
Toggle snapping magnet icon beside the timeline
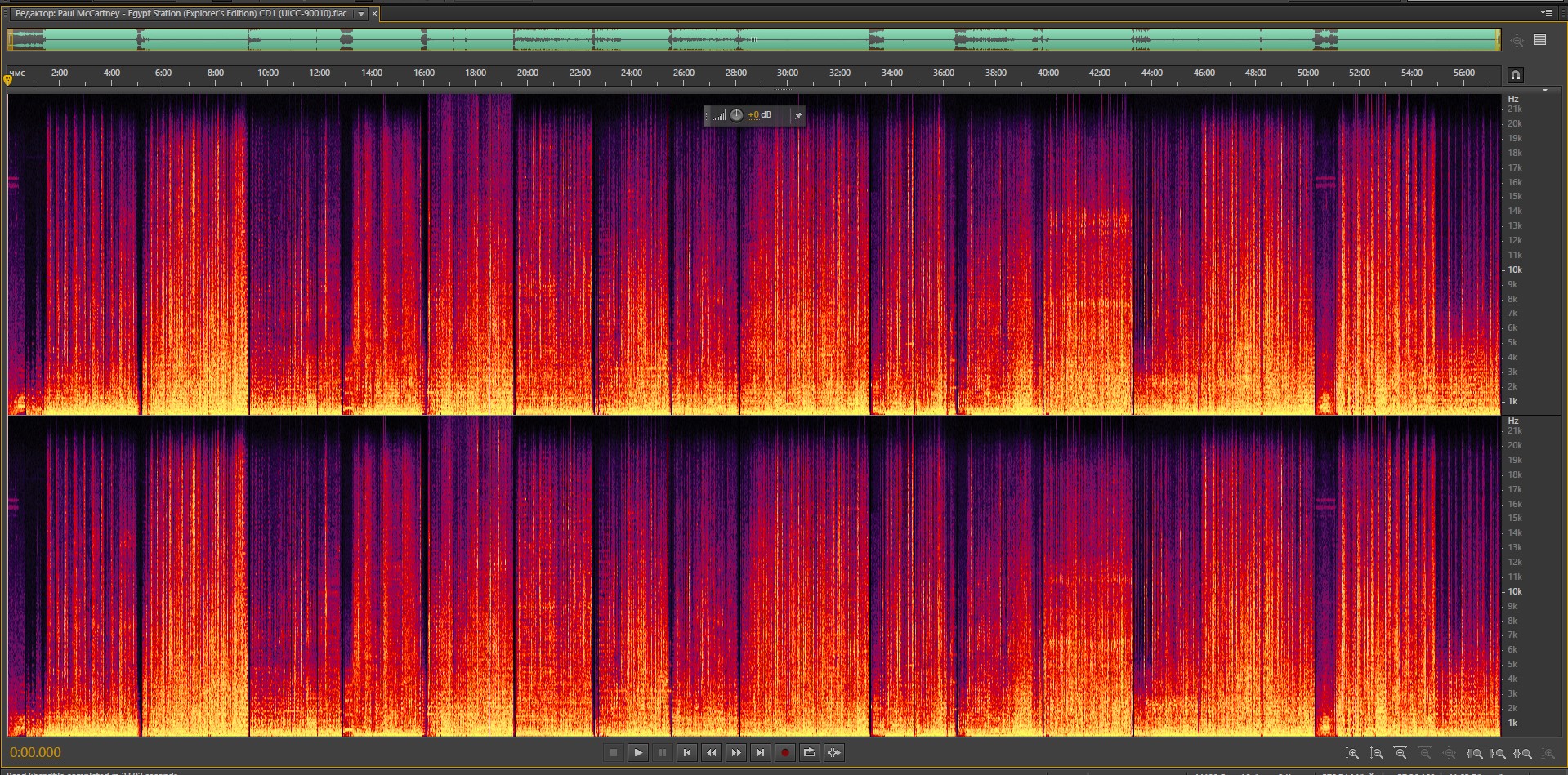[x=1515, y=75]
